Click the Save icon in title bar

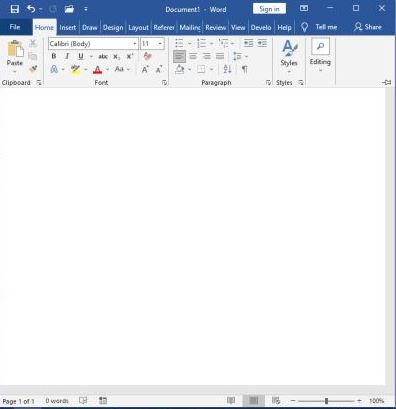tap(15, 9)
